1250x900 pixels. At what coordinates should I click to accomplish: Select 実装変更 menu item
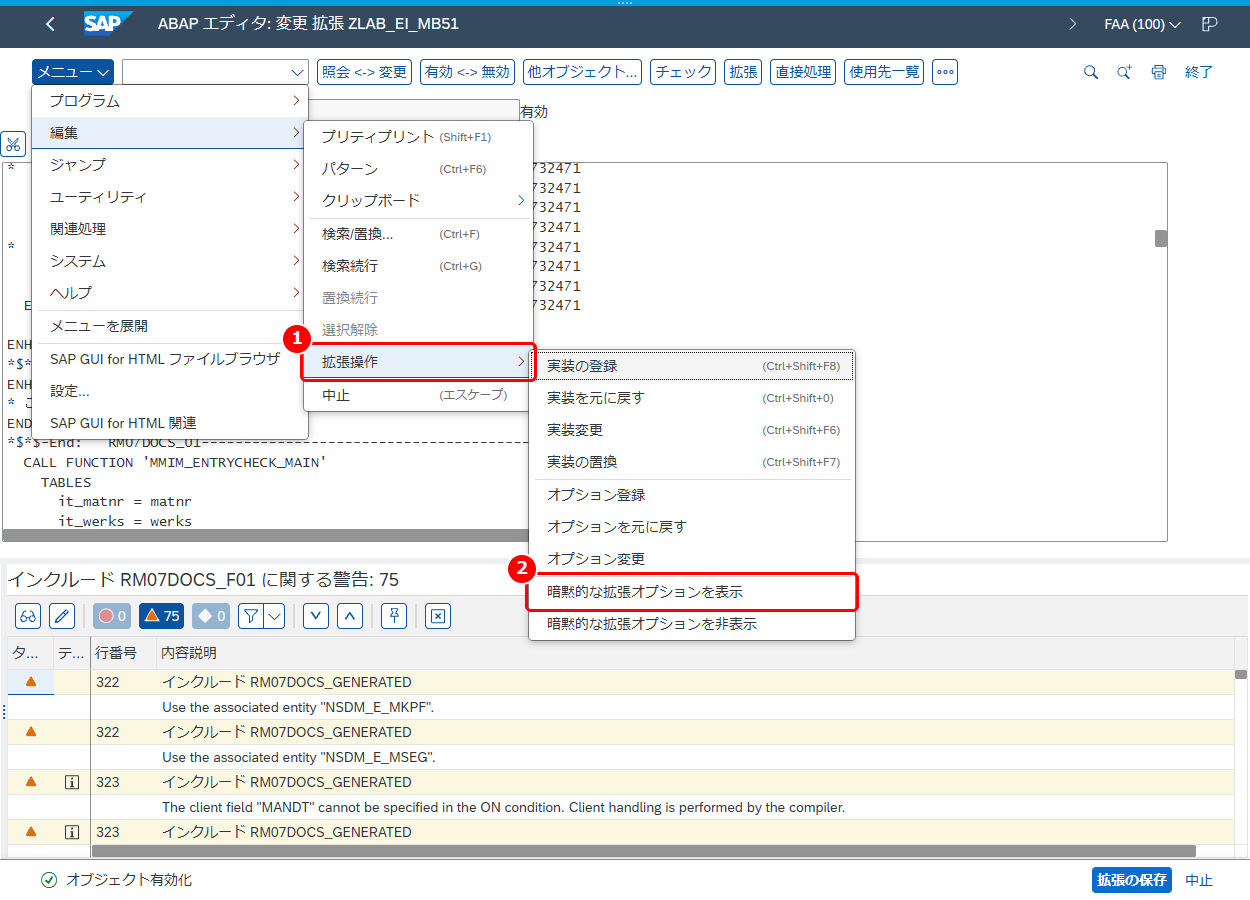[692, 430]
